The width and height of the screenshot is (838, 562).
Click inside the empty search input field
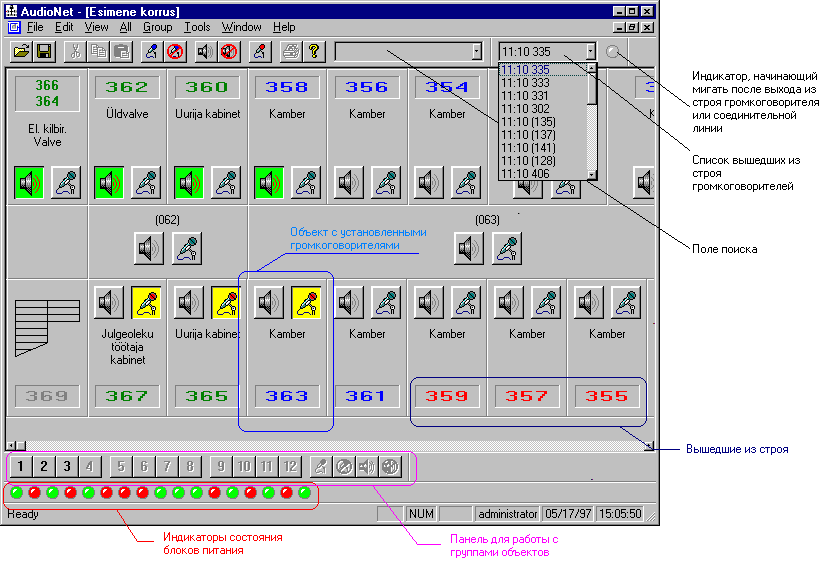[x=404, y=52]
